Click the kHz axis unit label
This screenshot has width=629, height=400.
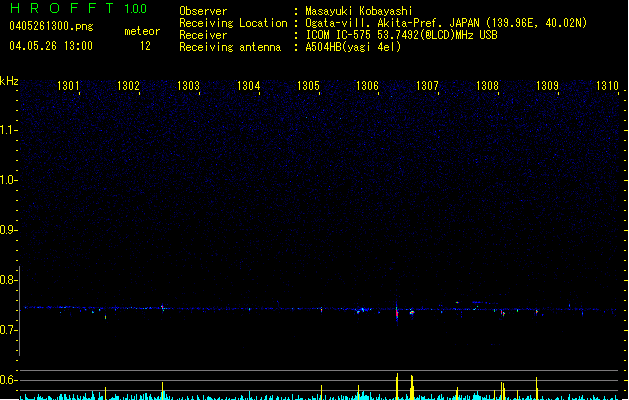tap(9, 81)
